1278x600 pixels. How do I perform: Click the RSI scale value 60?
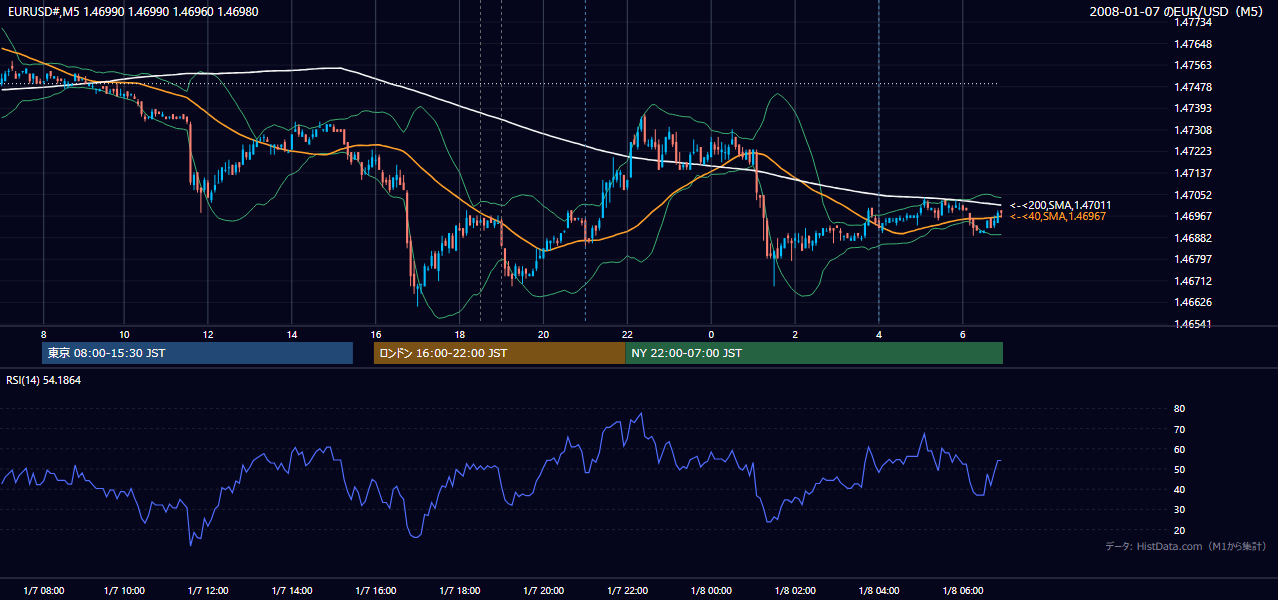(x=1179, y=449)
